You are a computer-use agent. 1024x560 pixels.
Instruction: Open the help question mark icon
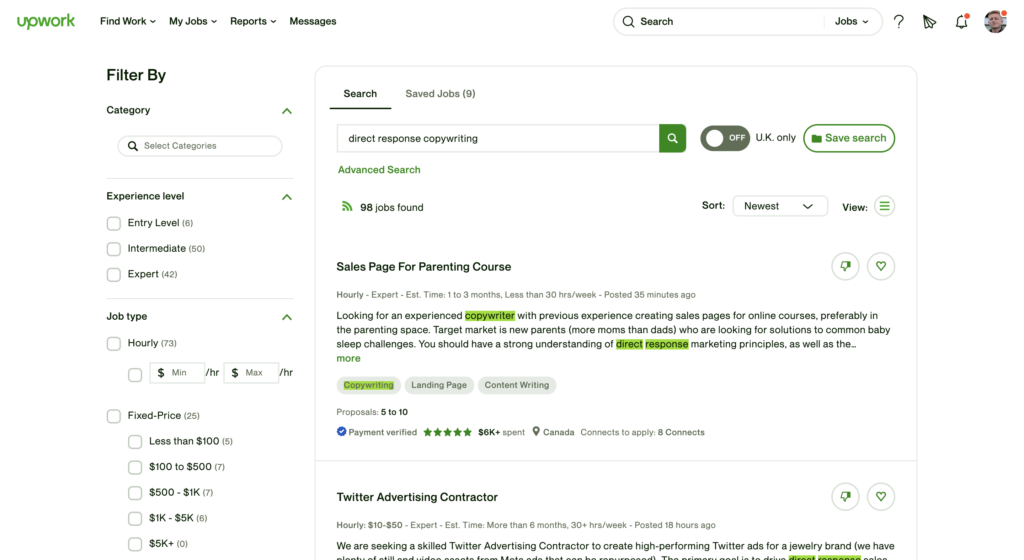[899, 21]
